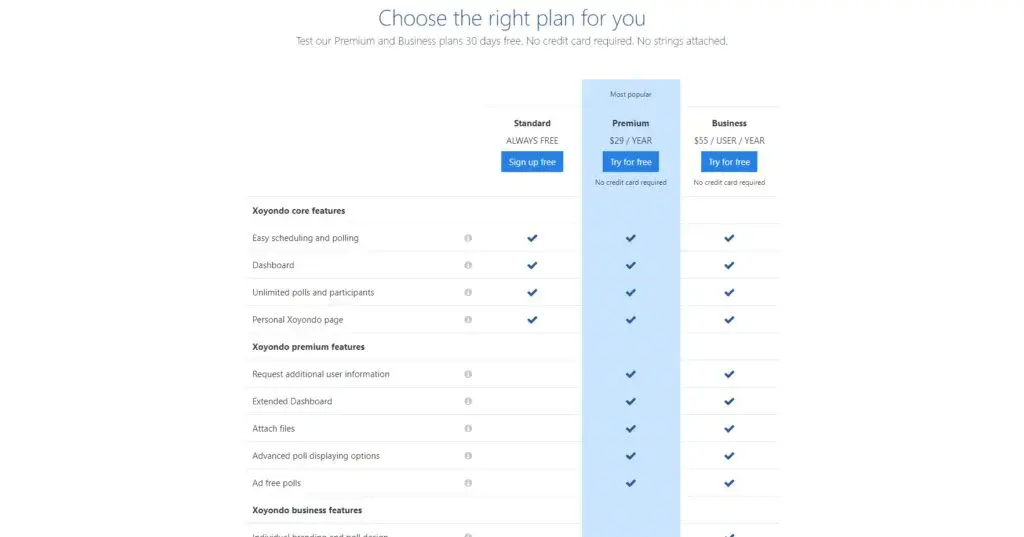Open info icon for Attach files
1024x537 pixels.
coord(468,429)
